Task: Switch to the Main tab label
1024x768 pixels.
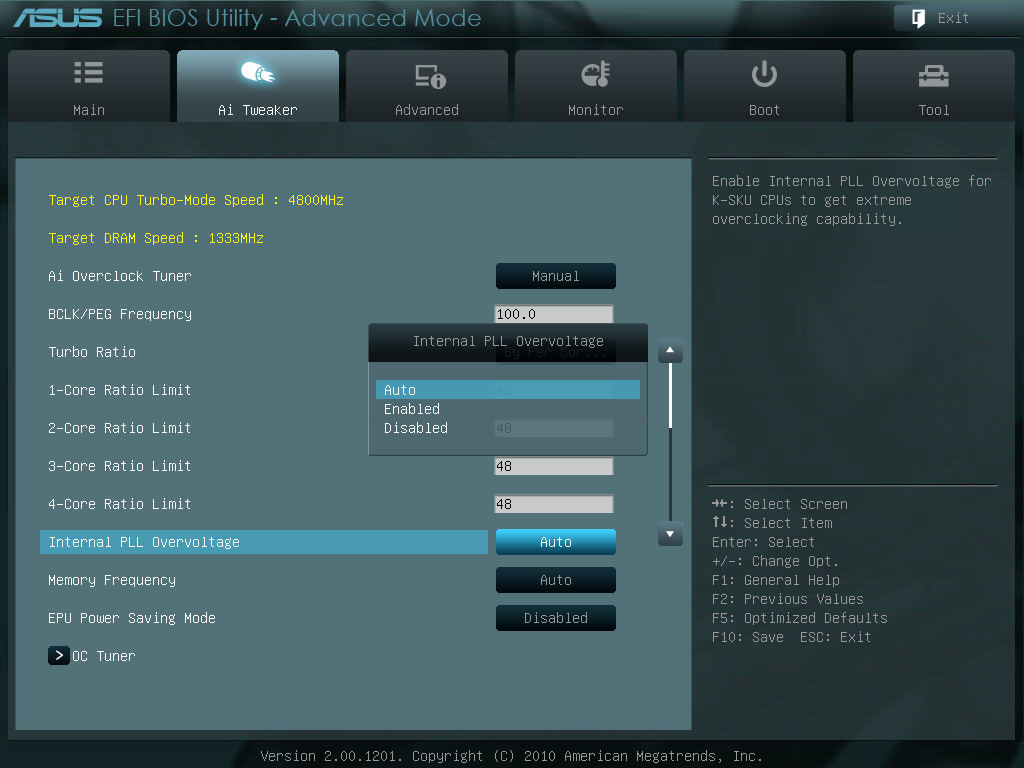Action: point(89,110)
